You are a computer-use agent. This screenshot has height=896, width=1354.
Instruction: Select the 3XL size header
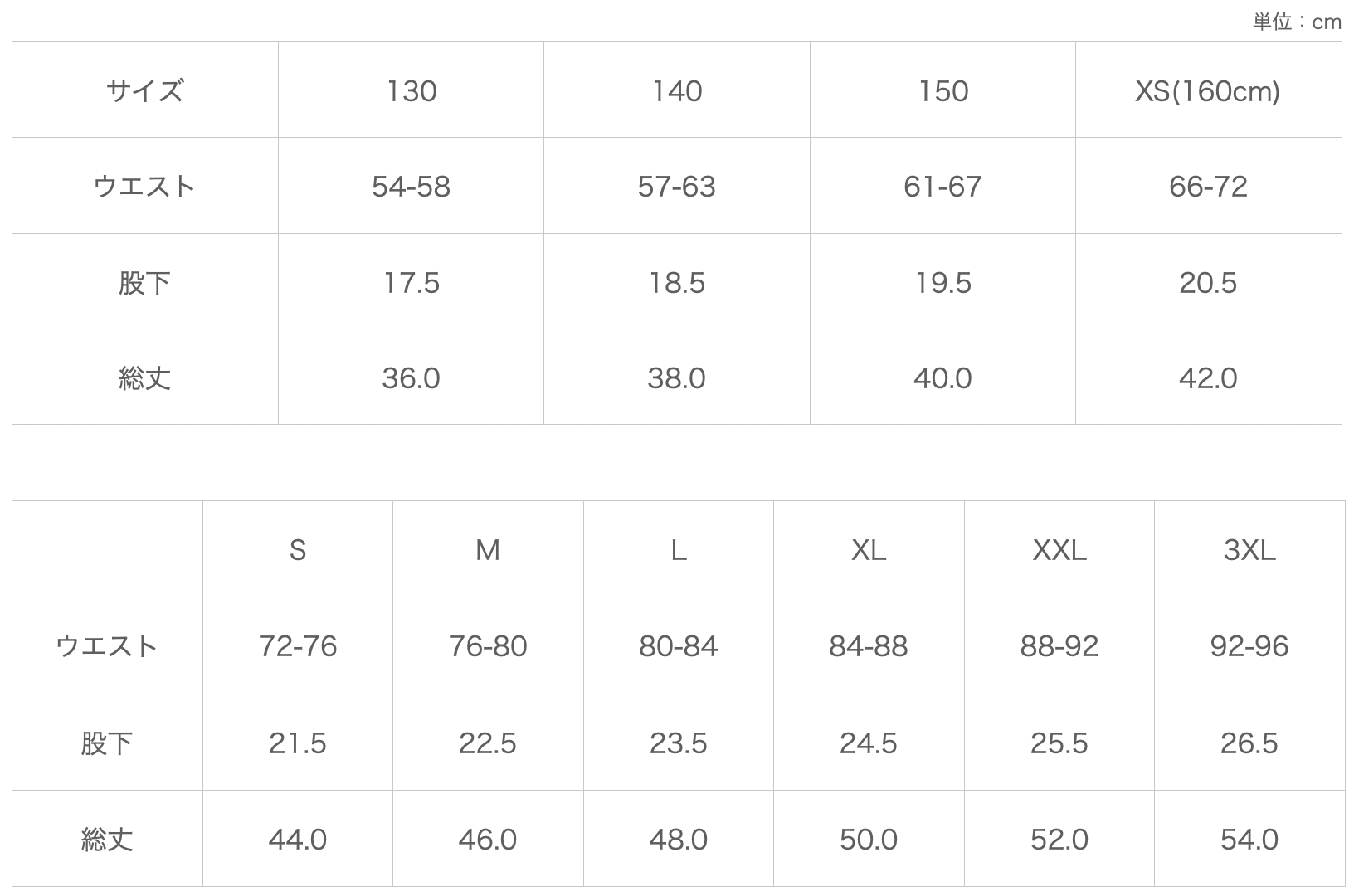coord(1249,549)
